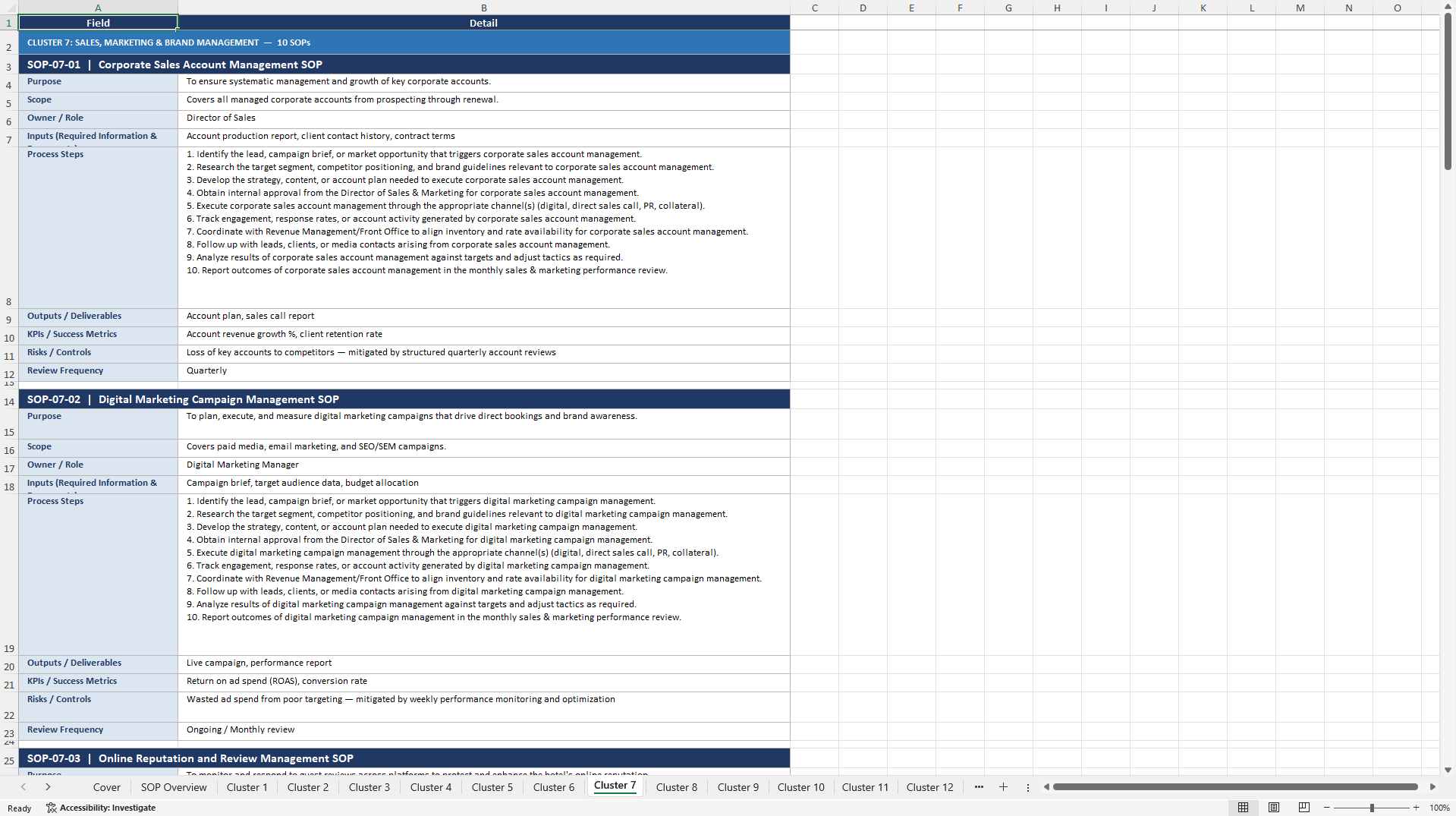Click the select-all corner triangle
The width and height of the screenshot is (1456, 816).
point(9,8)
